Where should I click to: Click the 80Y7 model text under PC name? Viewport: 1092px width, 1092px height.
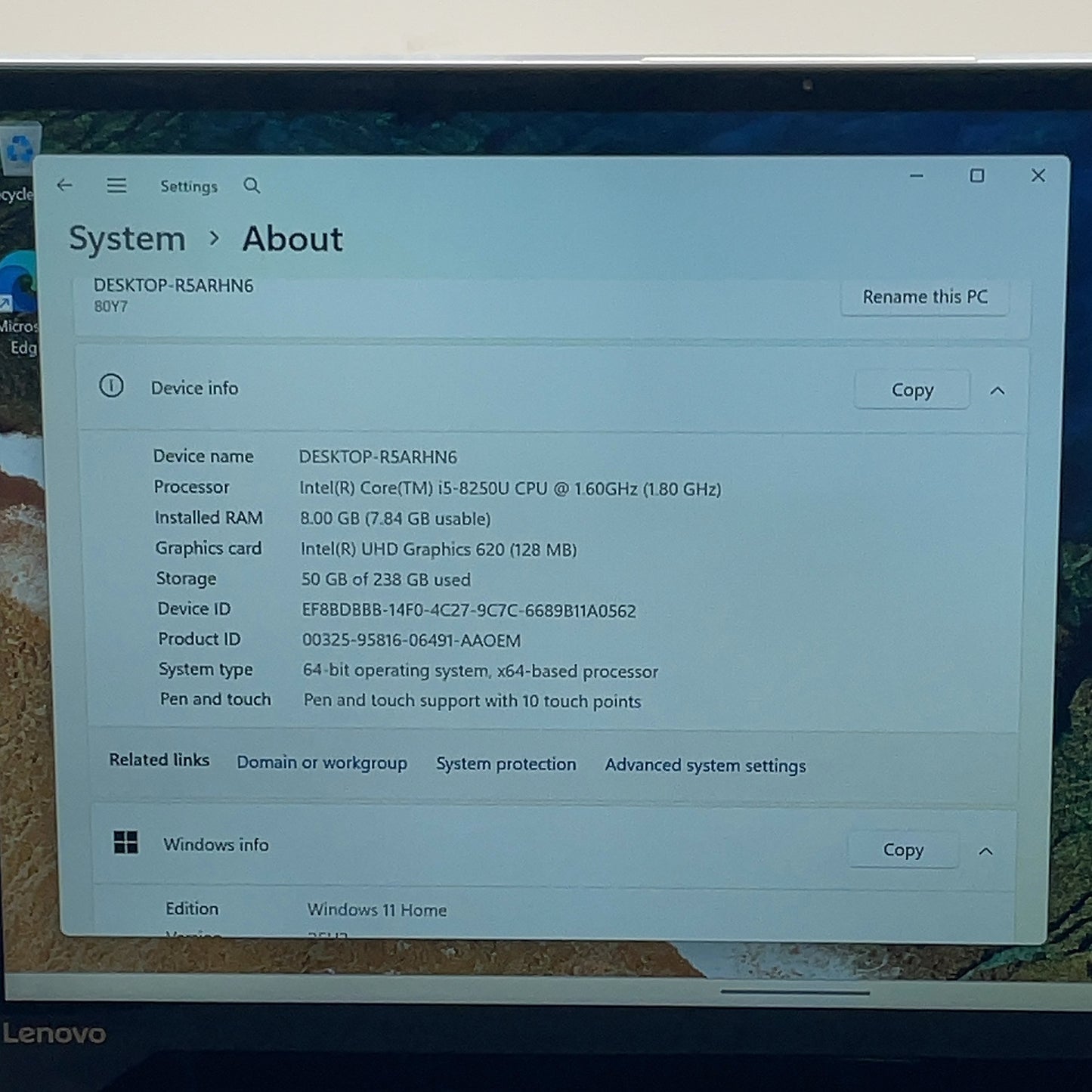[x=111, y=307]
